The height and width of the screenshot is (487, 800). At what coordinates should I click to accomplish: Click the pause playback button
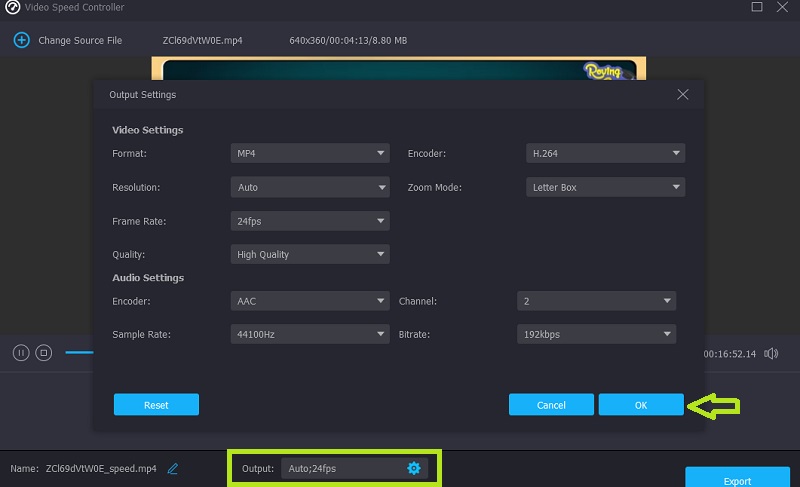pos(21,352)
